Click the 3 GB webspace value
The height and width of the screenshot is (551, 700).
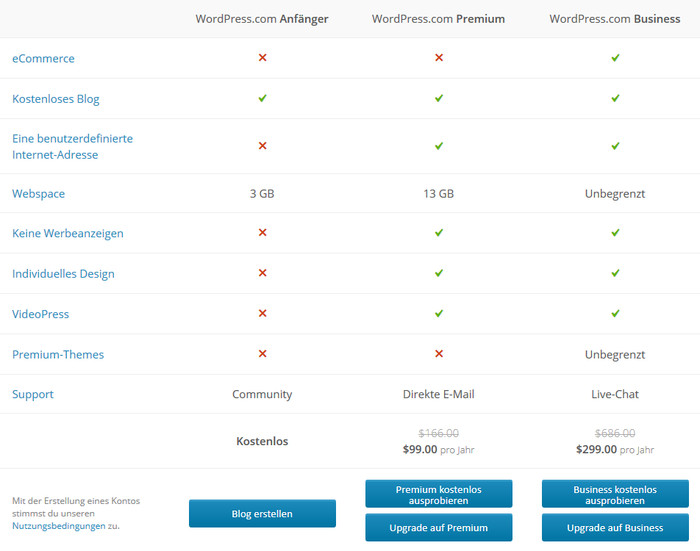click(x=262, y=194)
